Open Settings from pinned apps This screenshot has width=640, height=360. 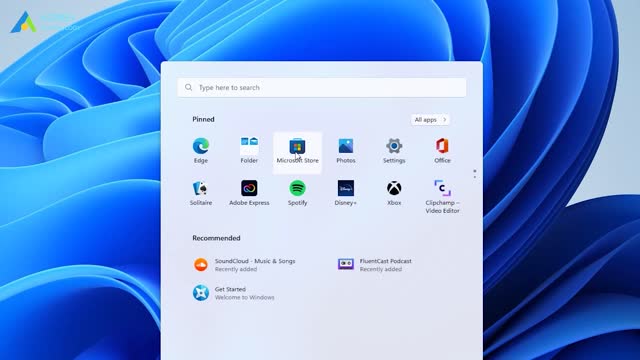(x=394, y=150)
